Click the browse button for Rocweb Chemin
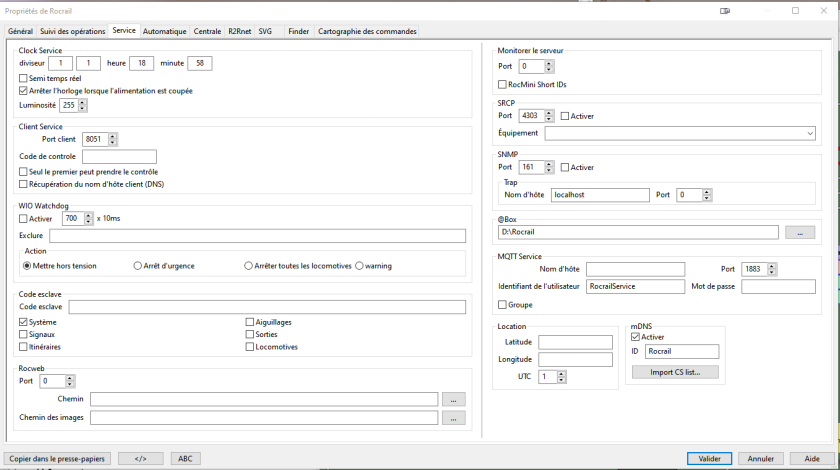Viewport: 840px width, 470px height. click(453, 399)
